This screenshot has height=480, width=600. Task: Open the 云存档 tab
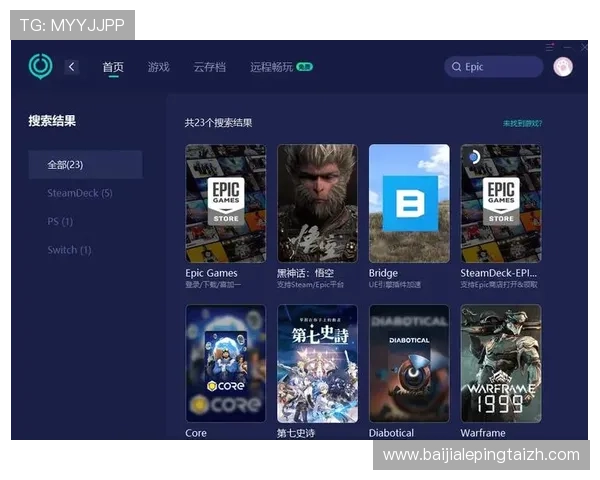[209, 67]
